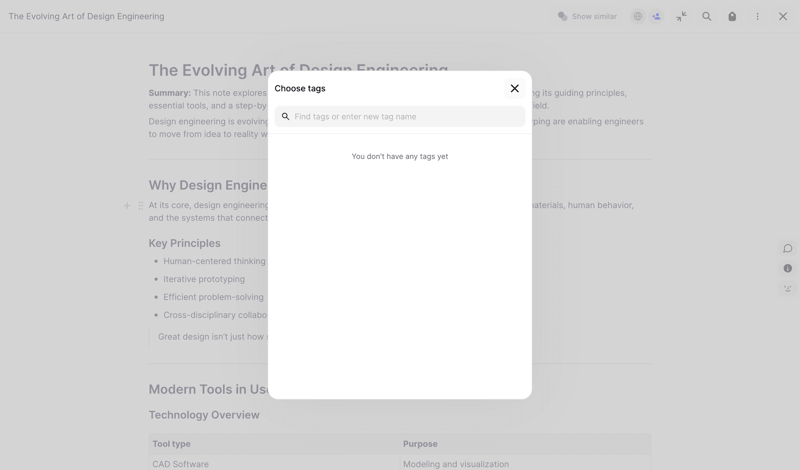Close the Choose tags dialog
This screenshot has height=470, width=800.
(514, 89)
